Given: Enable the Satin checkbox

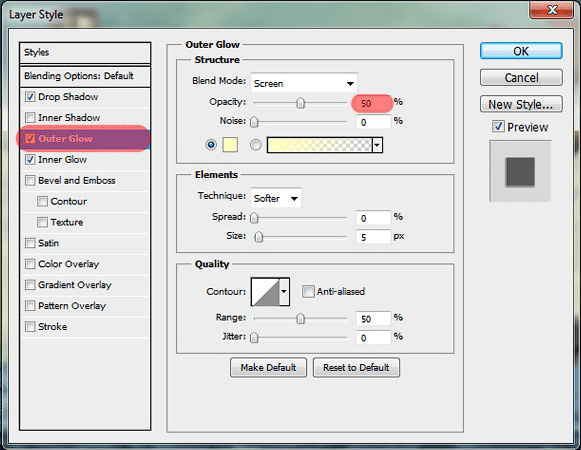Looking at the screenshot, I should point(30,243).
